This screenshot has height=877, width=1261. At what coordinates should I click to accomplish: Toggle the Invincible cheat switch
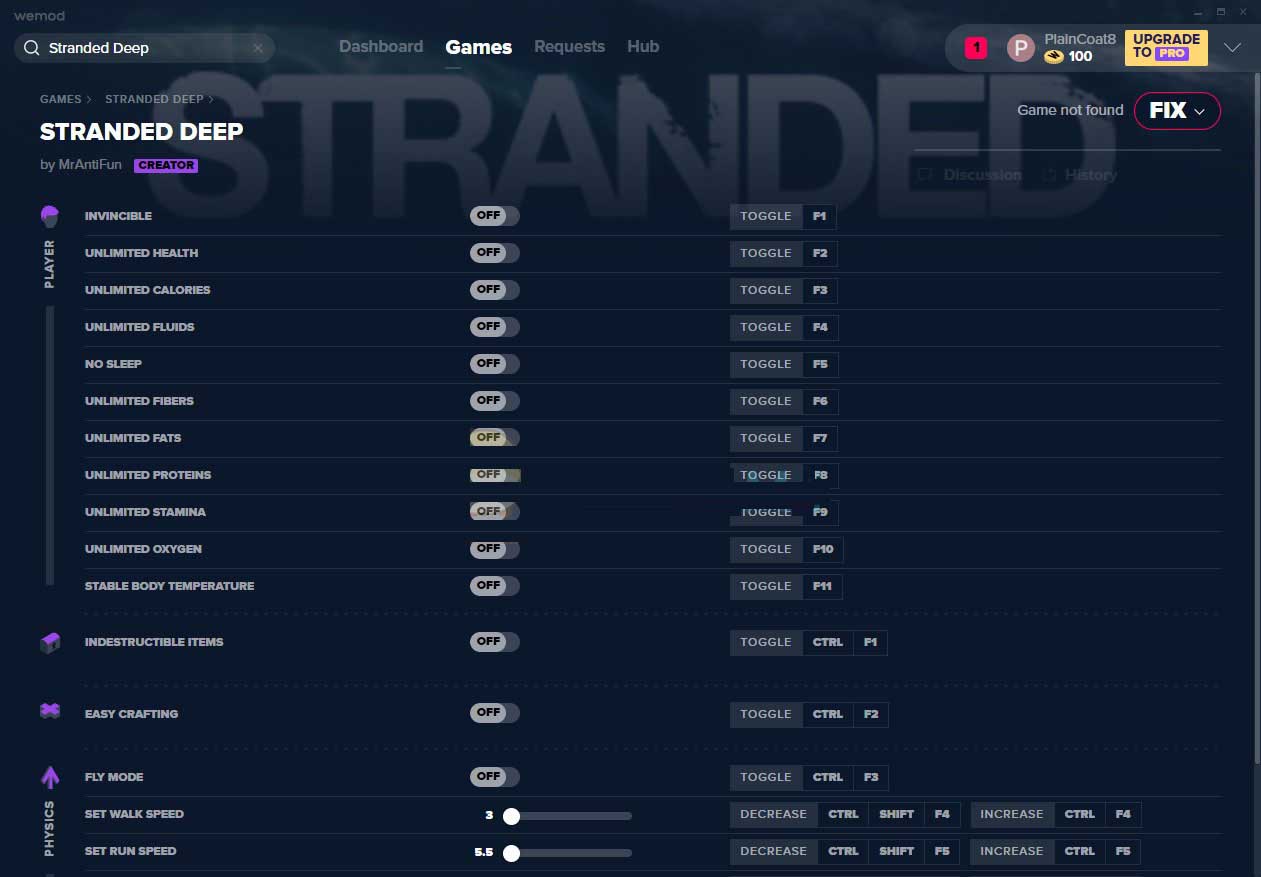click(x=495, y=216)
